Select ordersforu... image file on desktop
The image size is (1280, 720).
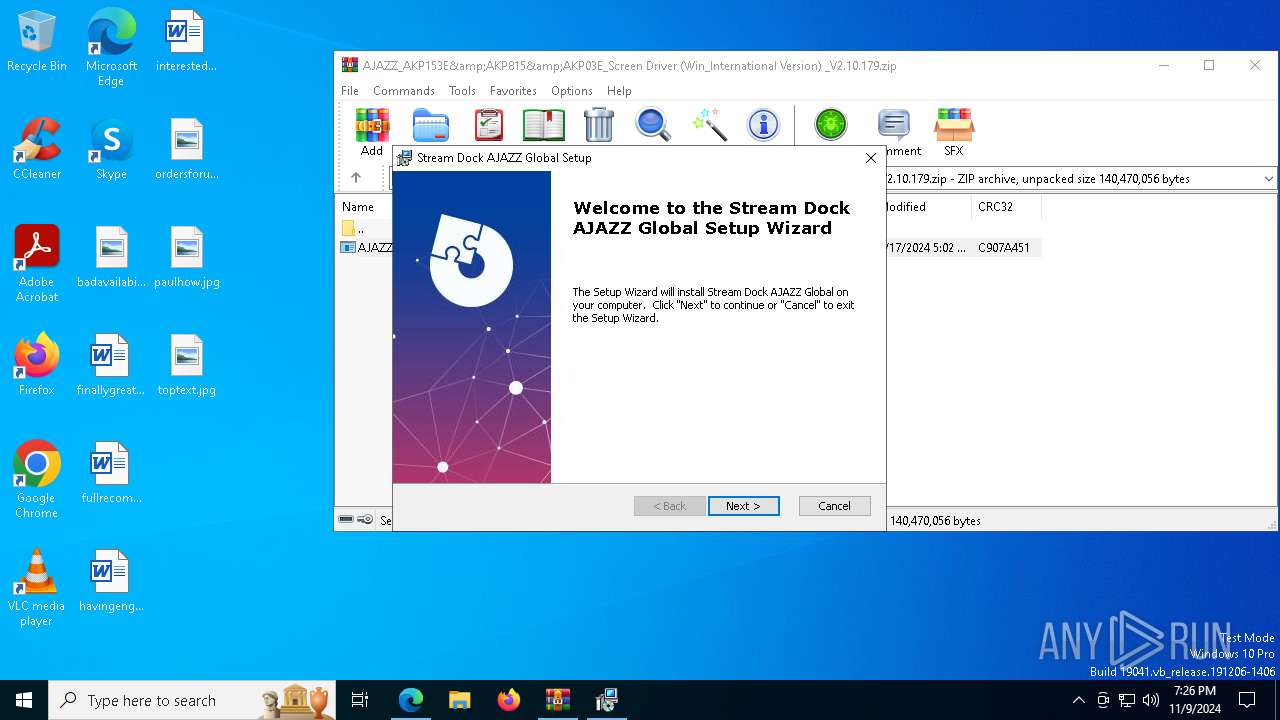click(186, 149)
